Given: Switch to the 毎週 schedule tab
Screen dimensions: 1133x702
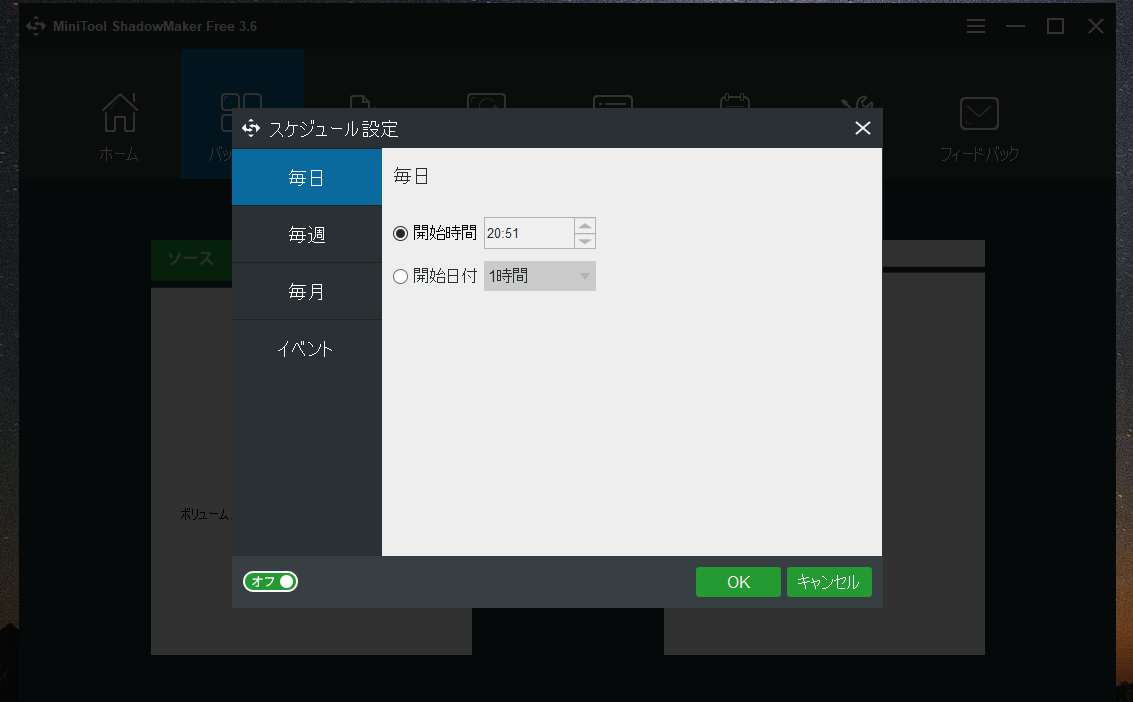Looking at the screenshot, I should click(x=306, y=234).
